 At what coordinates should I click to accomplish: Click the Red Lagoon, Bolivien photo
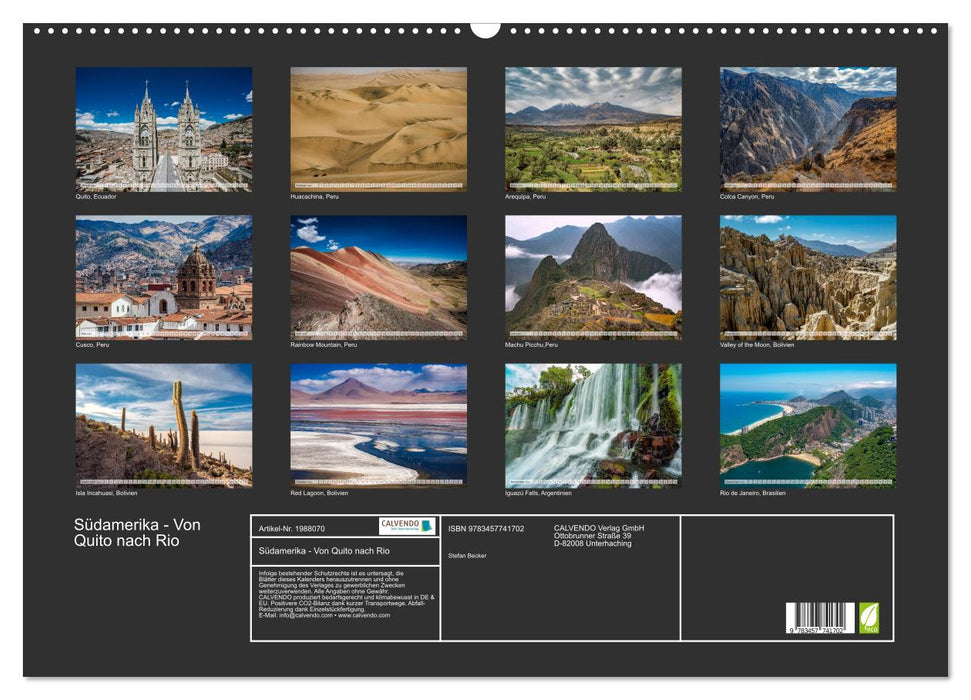click(x=380, y=423)
